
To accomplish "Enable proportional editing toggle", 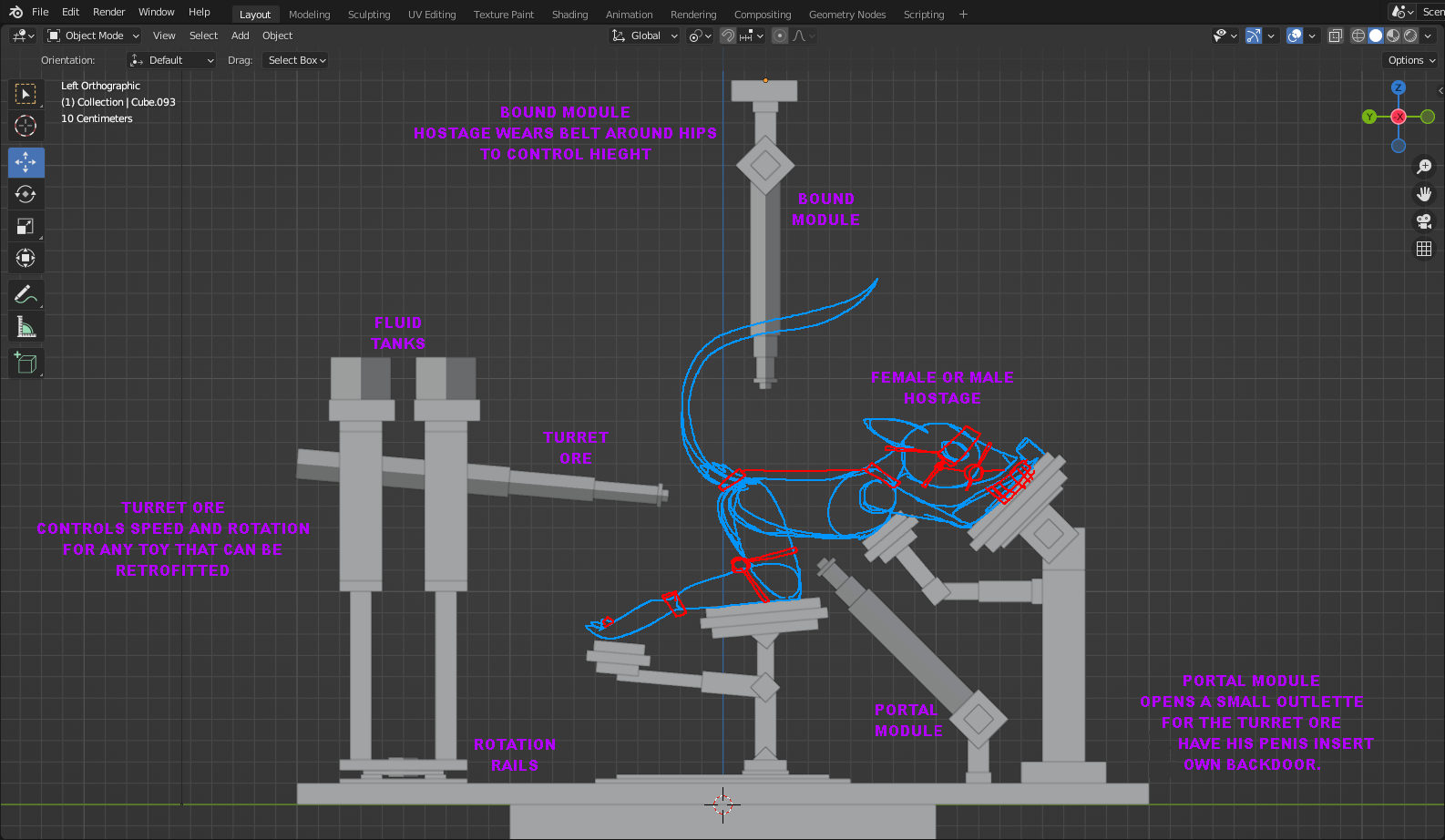I will click(780, 36).
